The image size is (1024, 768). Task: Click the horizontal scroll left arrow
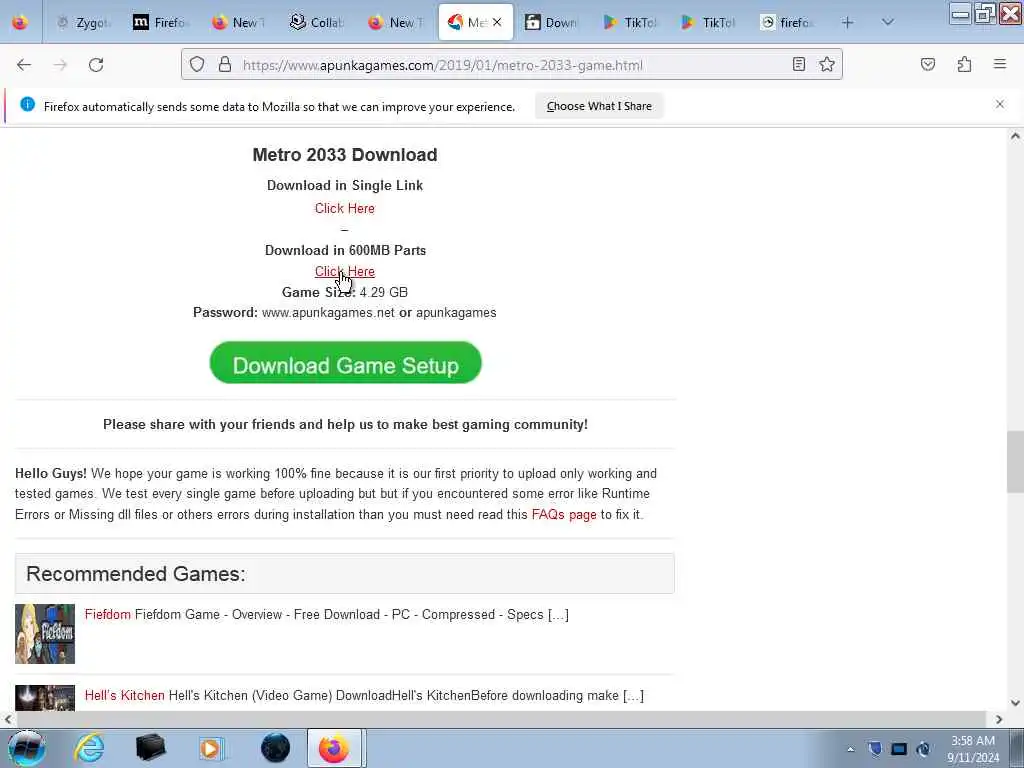point(7,719)
